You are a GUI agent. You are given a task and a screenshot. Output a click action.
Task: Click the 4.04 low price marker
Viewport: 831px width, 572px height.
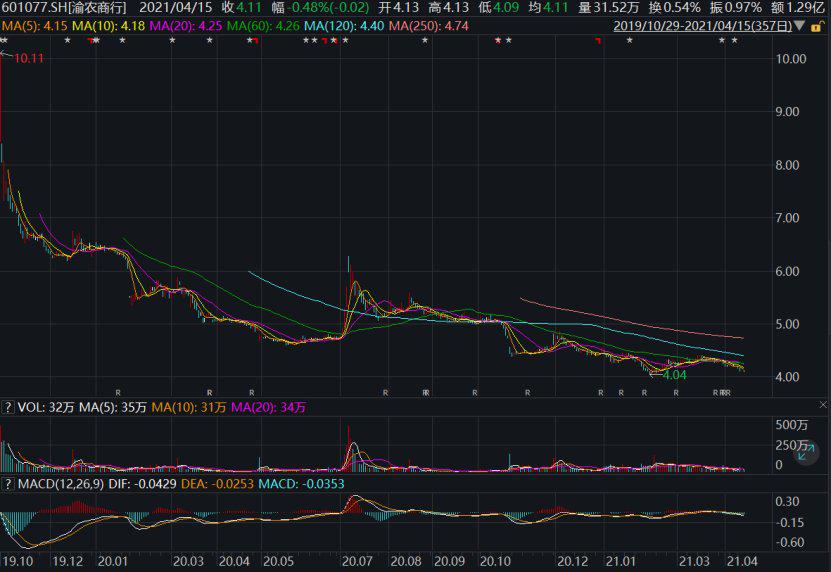tap(674, 375)
